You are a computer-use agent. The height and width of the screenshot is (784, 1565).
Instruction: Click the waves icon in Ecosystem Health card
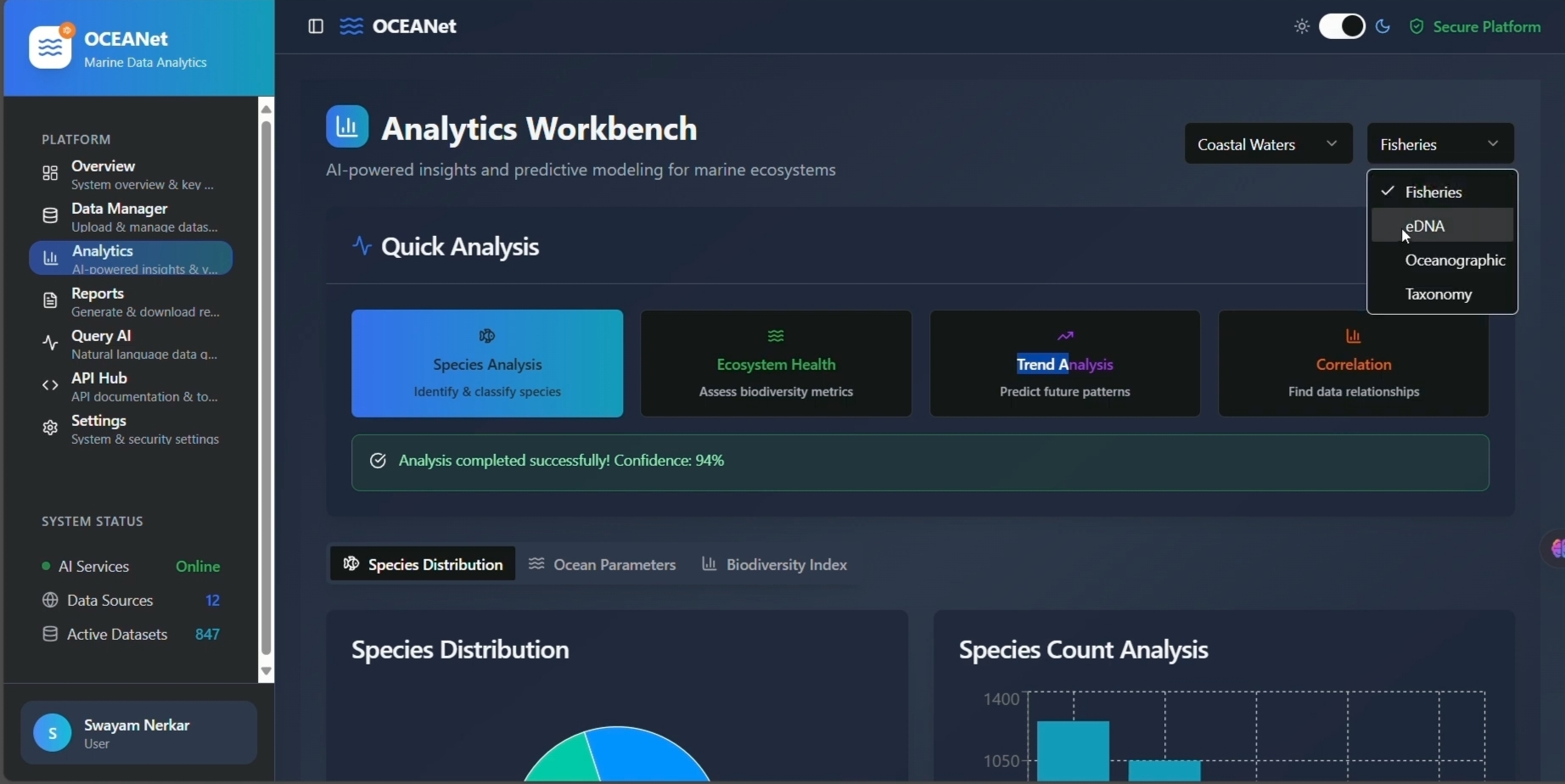tap(776, 336)
